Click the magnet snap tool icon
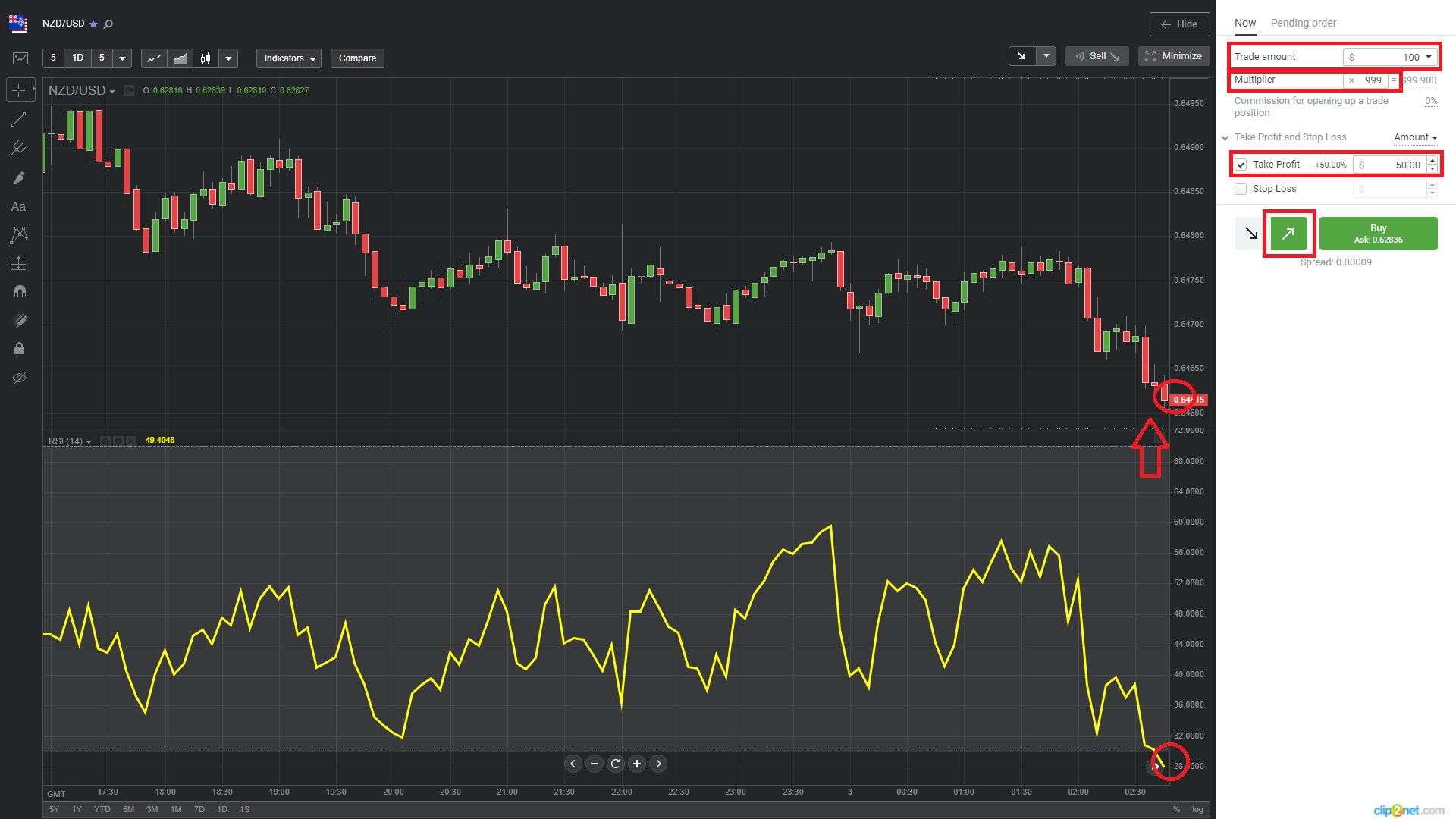1456x819 pixels. click(x=19, y=291)
